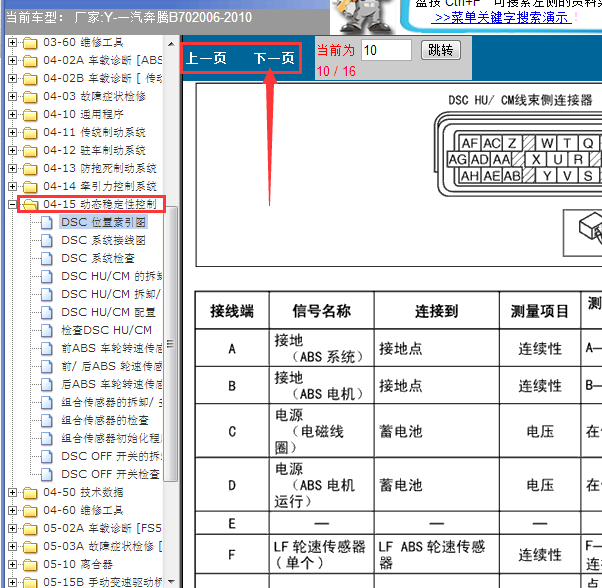Open DSC HU/CM 的拆卸 document

point(111,277)
